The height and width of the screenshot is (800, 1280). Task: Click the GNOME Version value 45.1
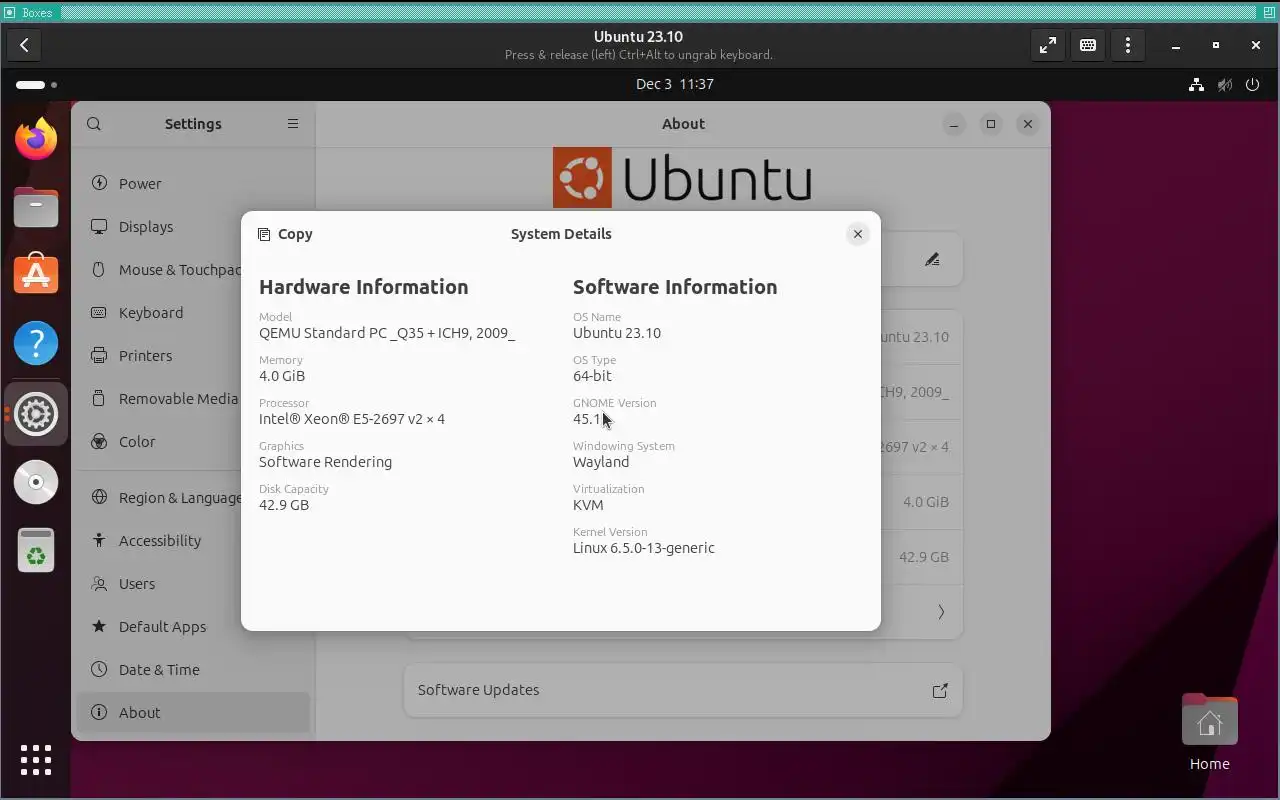tap(587, 419)
